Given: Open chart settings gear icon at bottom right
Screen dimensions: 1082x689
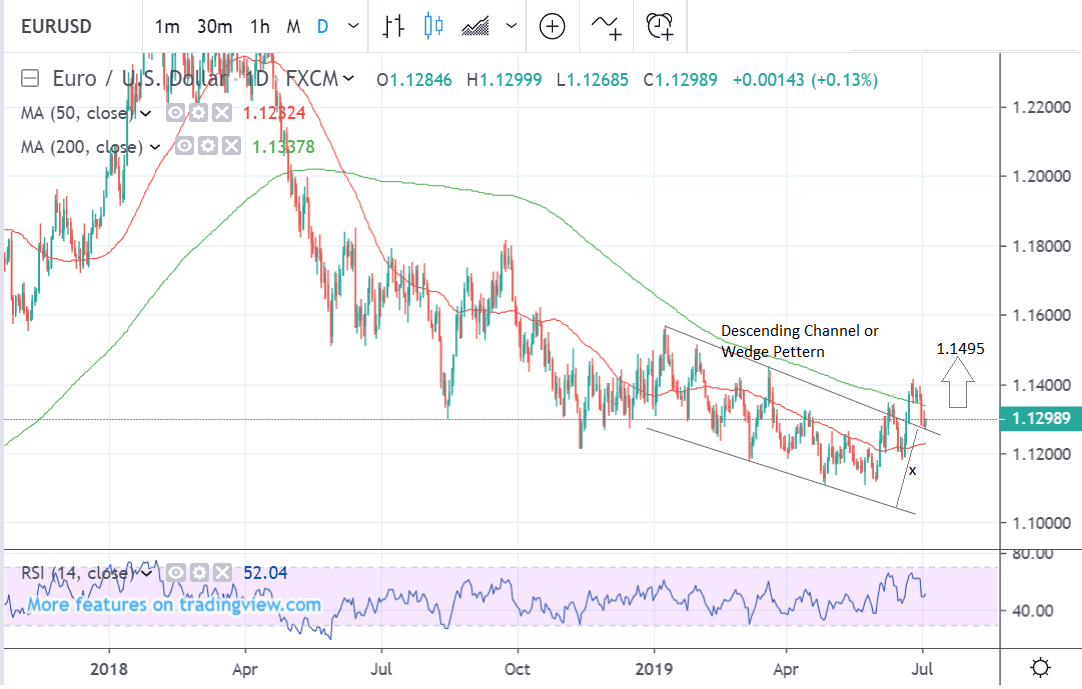Looking at the screenshot, I should [1041, 668].
